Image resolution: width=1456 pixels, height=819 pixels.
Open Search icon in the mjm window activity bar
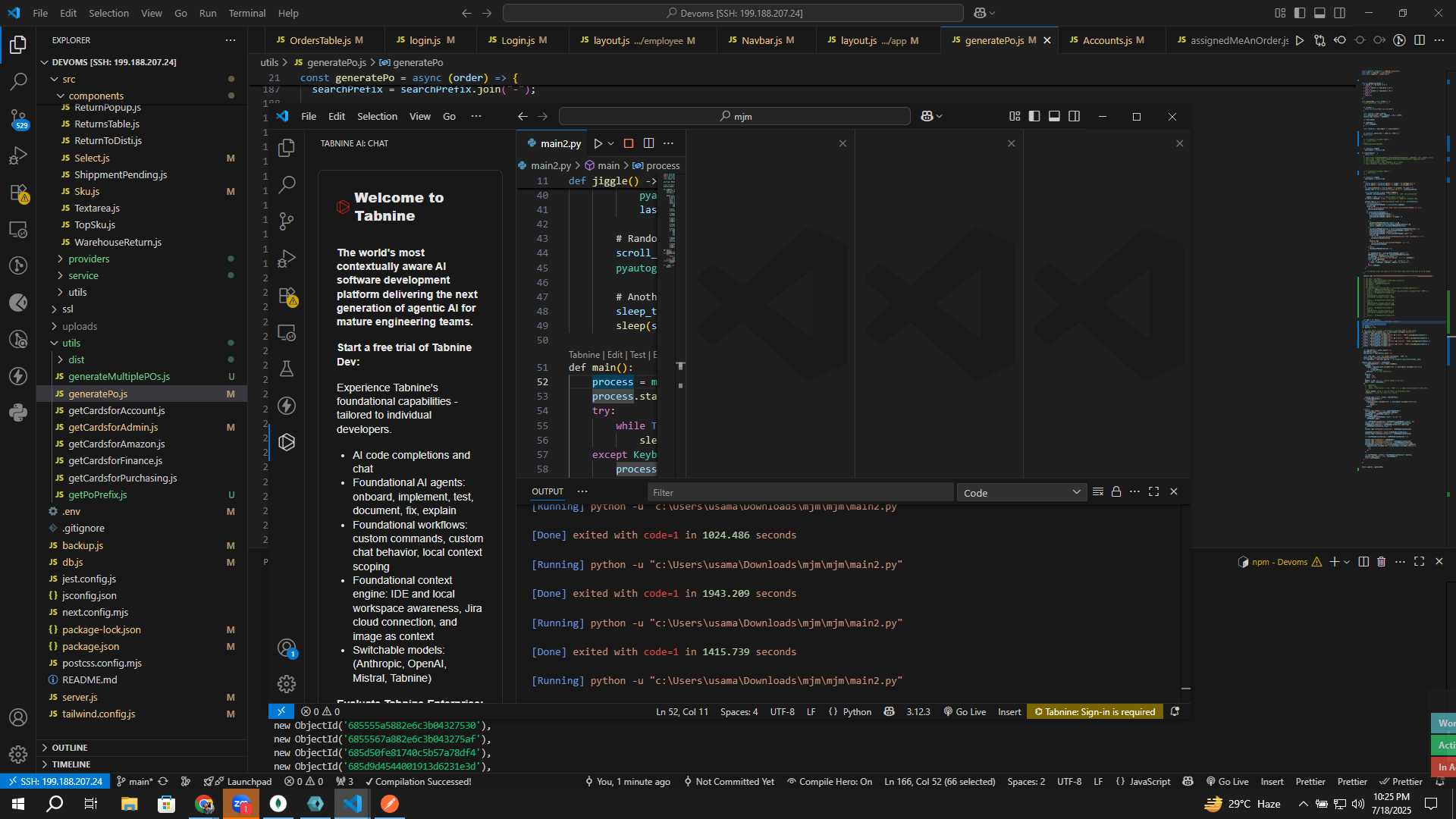(287, 184)
